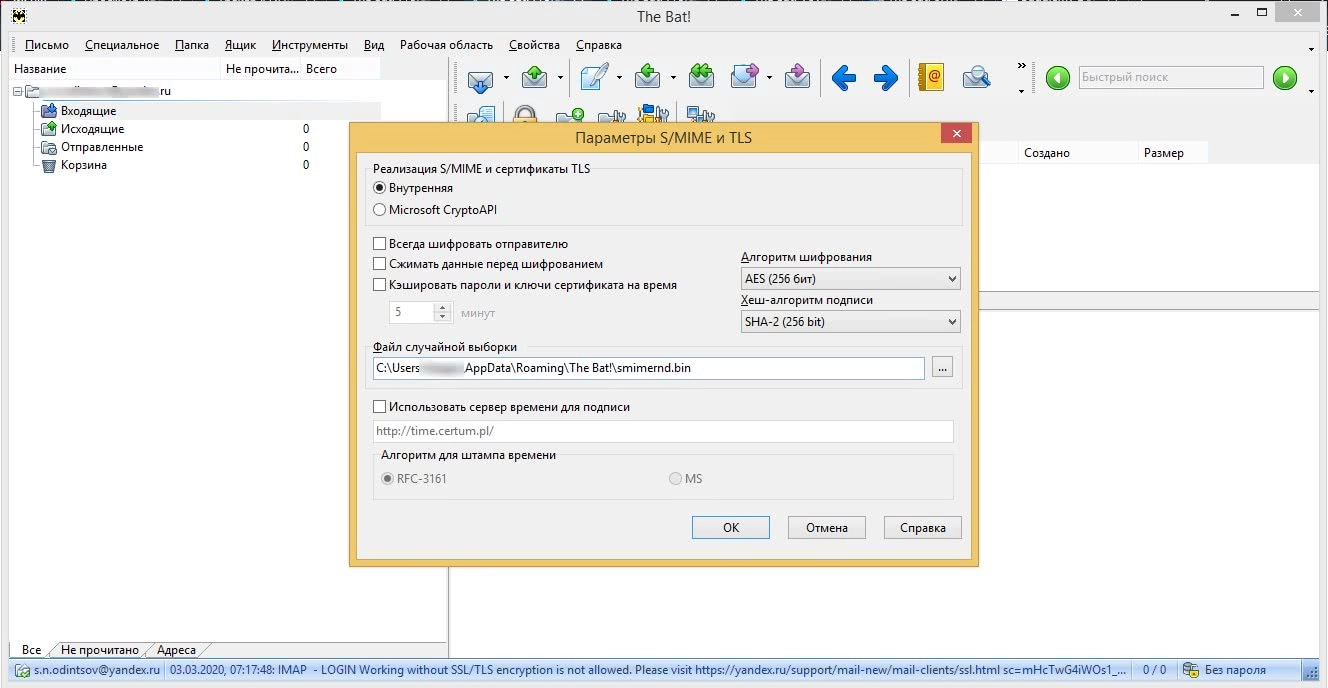Viewport: 1328px width, 688px height.
Task: Switch to the Не прочитано tab
Action: [99, 650]
